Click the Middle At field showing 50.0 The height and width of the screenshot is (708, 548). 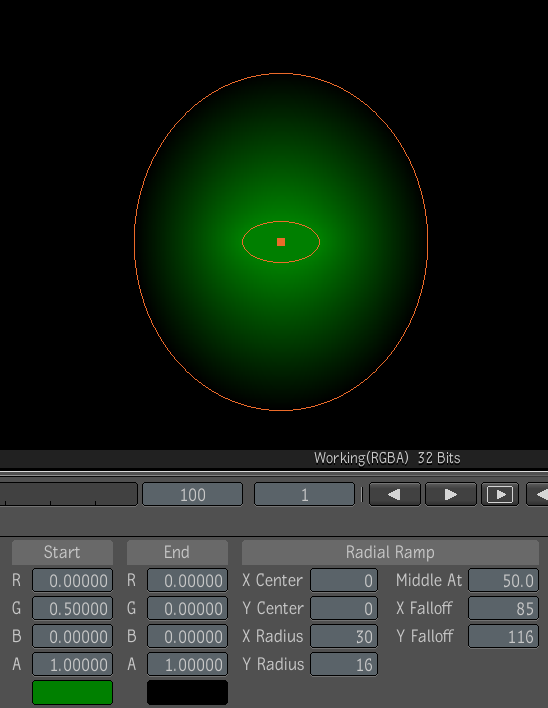point(503,580)
